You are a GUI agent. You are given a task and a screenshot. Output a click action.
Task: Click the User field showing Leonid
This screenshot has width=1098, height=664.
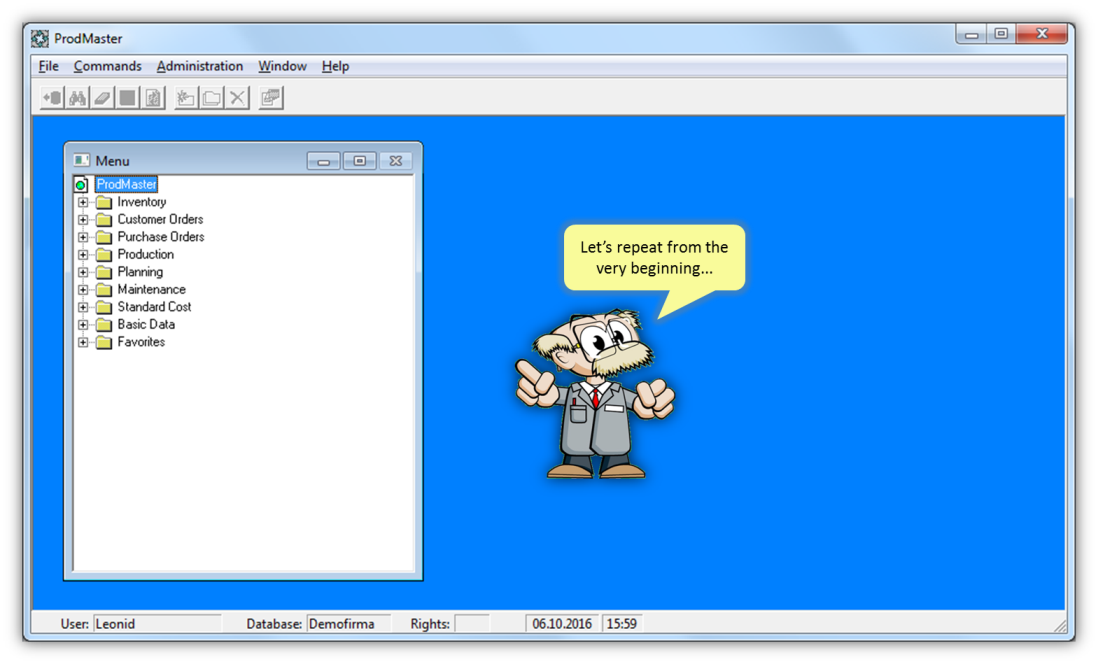[156, 624]
